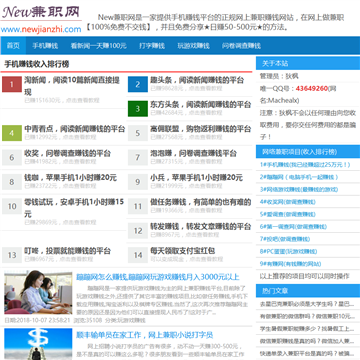Image resolution: width=360 pixels, height=360 pixels.
Task: Click the gray number 8 rank badge
Action: click(12, 182)
